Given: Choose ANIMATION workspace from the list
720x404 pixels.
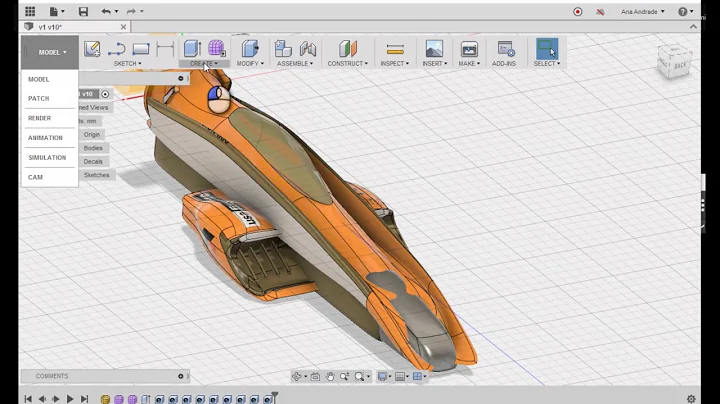Looking at the screenshot, I should pyautogui.click(x=45, y=138).
